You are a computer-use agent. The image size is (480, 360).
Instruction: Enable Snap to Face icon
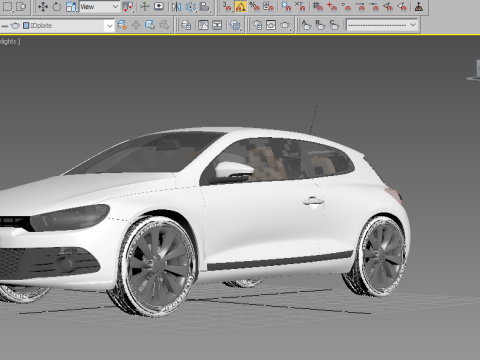pyautogui.click(x=402, y=6)
